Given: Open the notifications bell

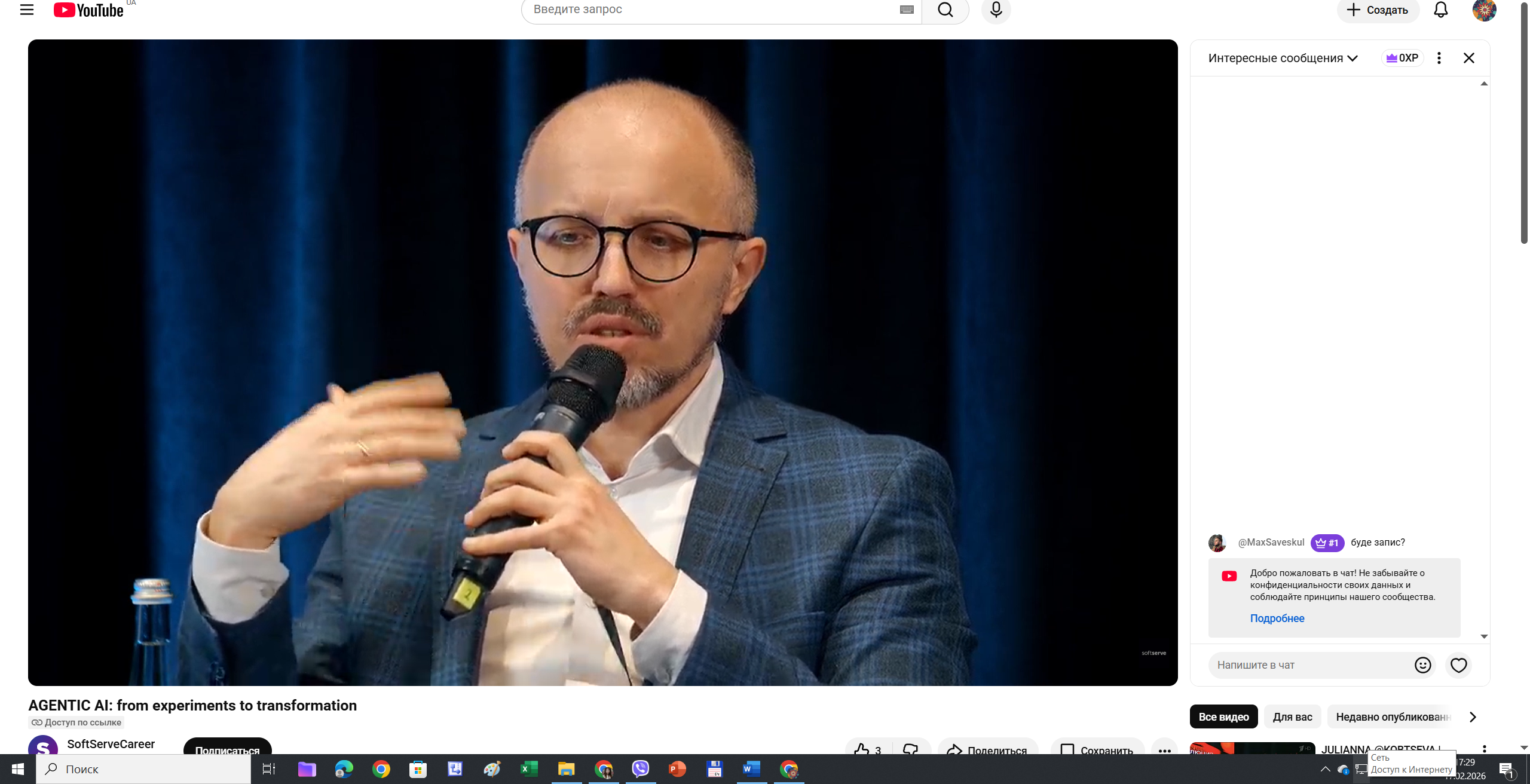Looking at the screenshot, I should (x=1441, y=10).
